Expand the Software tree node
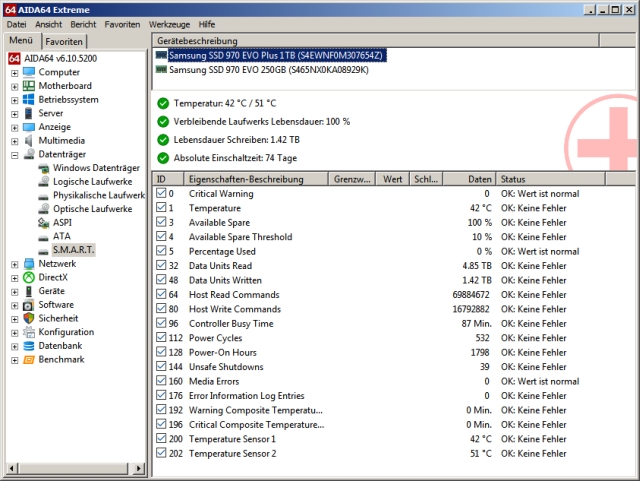Screen dimensions: 640x481 click(15, 306)
